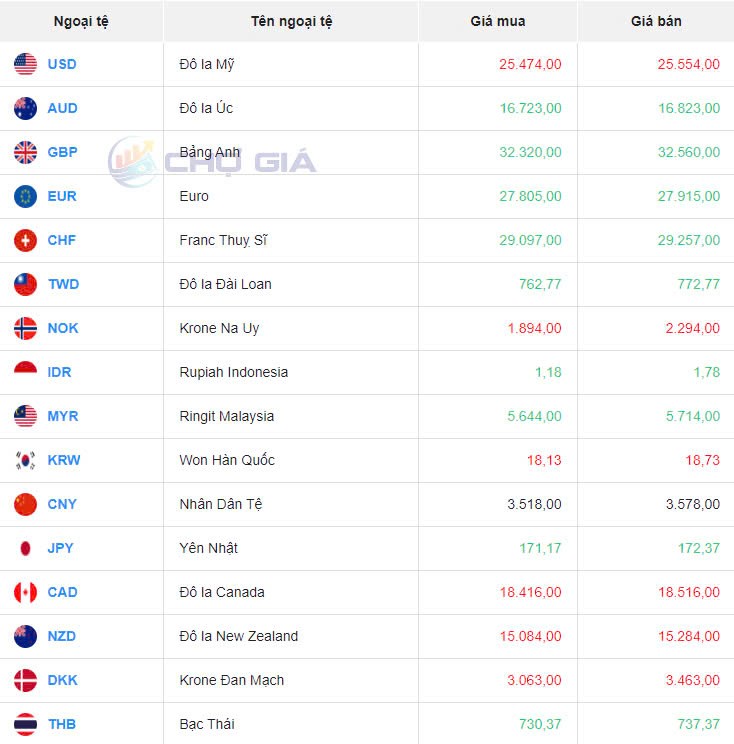This screenshot has height=744, width=734.
Task: Click the Giá mua column header
Action: 497,21
